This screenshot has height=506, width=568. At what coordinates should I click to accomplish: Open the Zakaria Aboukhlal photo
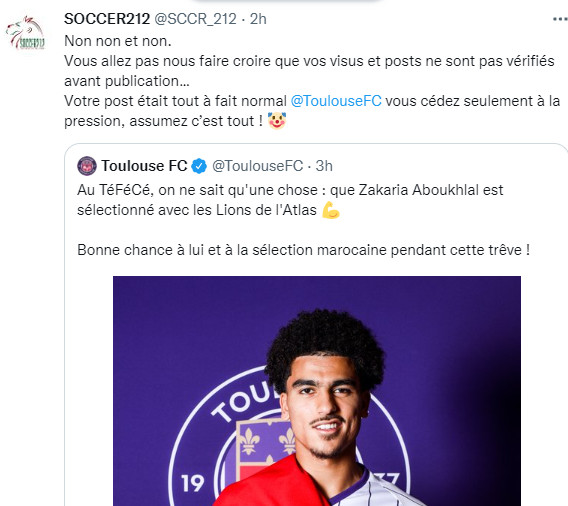pos(317,391)
